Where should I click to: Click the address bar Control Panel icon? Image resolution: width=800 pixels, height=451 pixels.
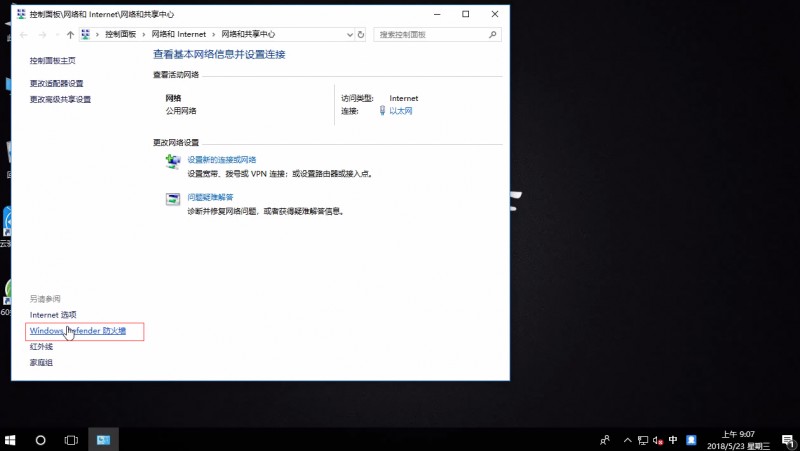(x=85, y=34)
